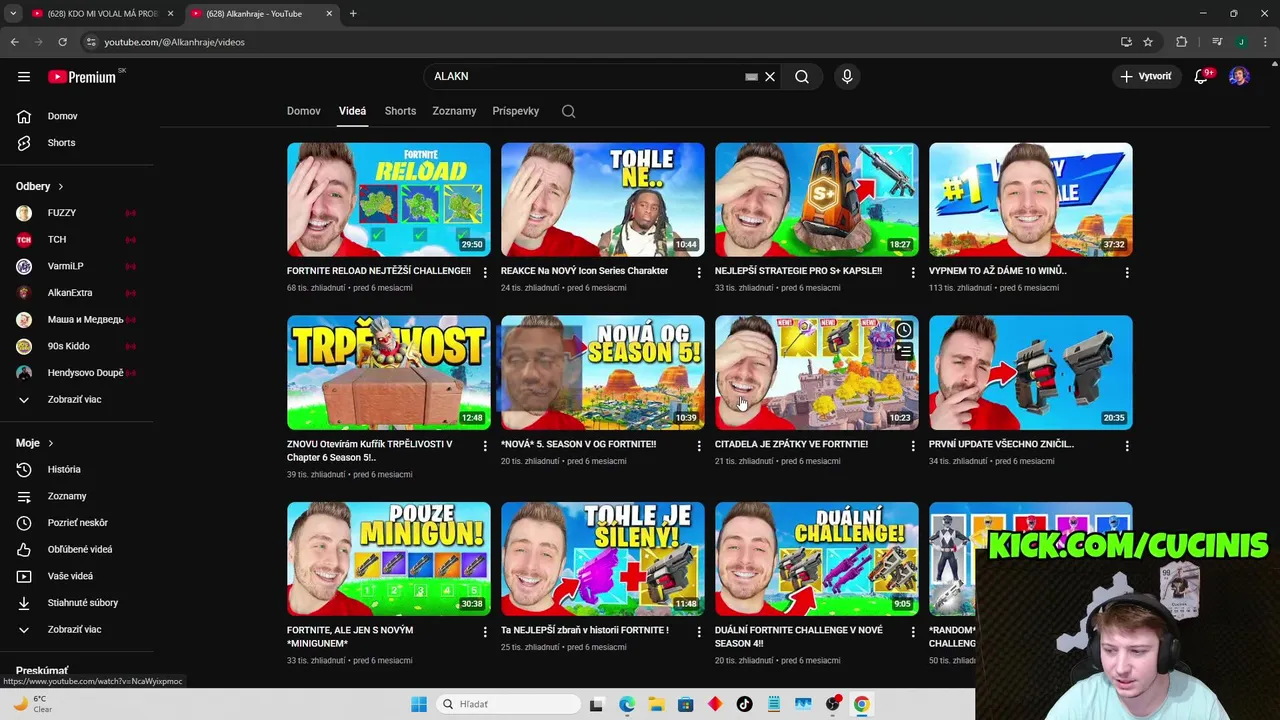Click the YouTube Premium logo
Screen dimensions: 1280x720
click(x=83, y=77)
